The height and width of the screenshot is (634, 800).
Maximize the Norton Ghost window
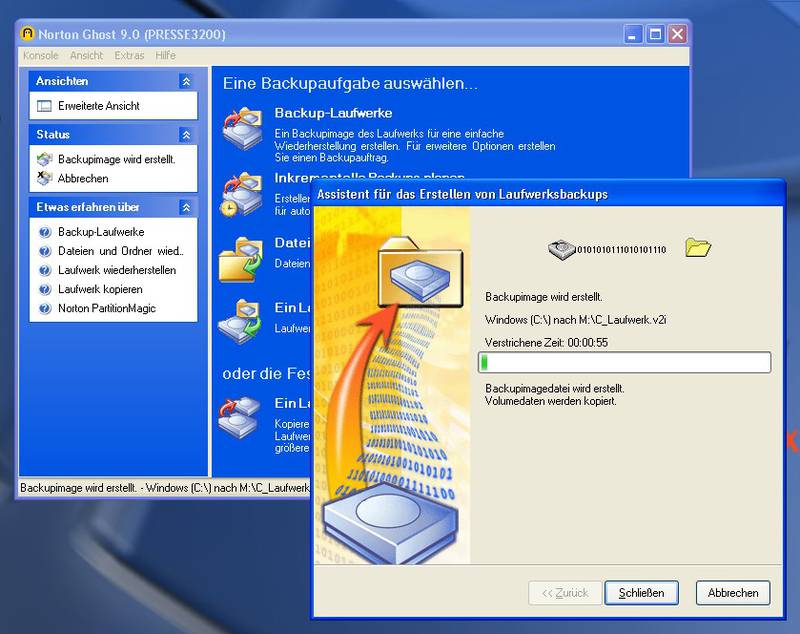(x=656, y=35)
